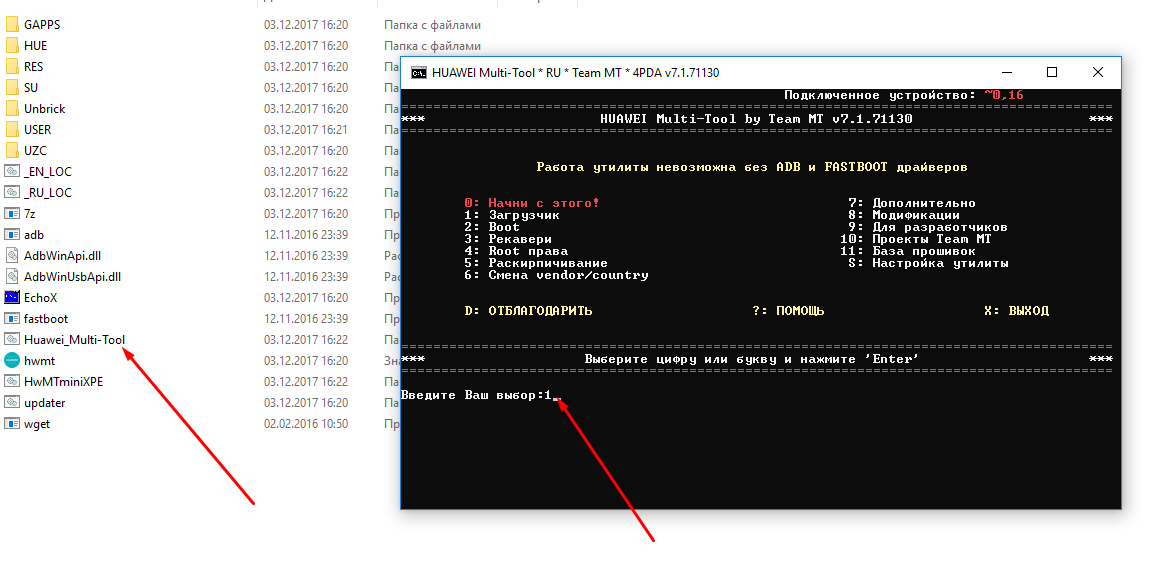
Task: Select the file name HwMTminiXPE
Action: point(63,381)
